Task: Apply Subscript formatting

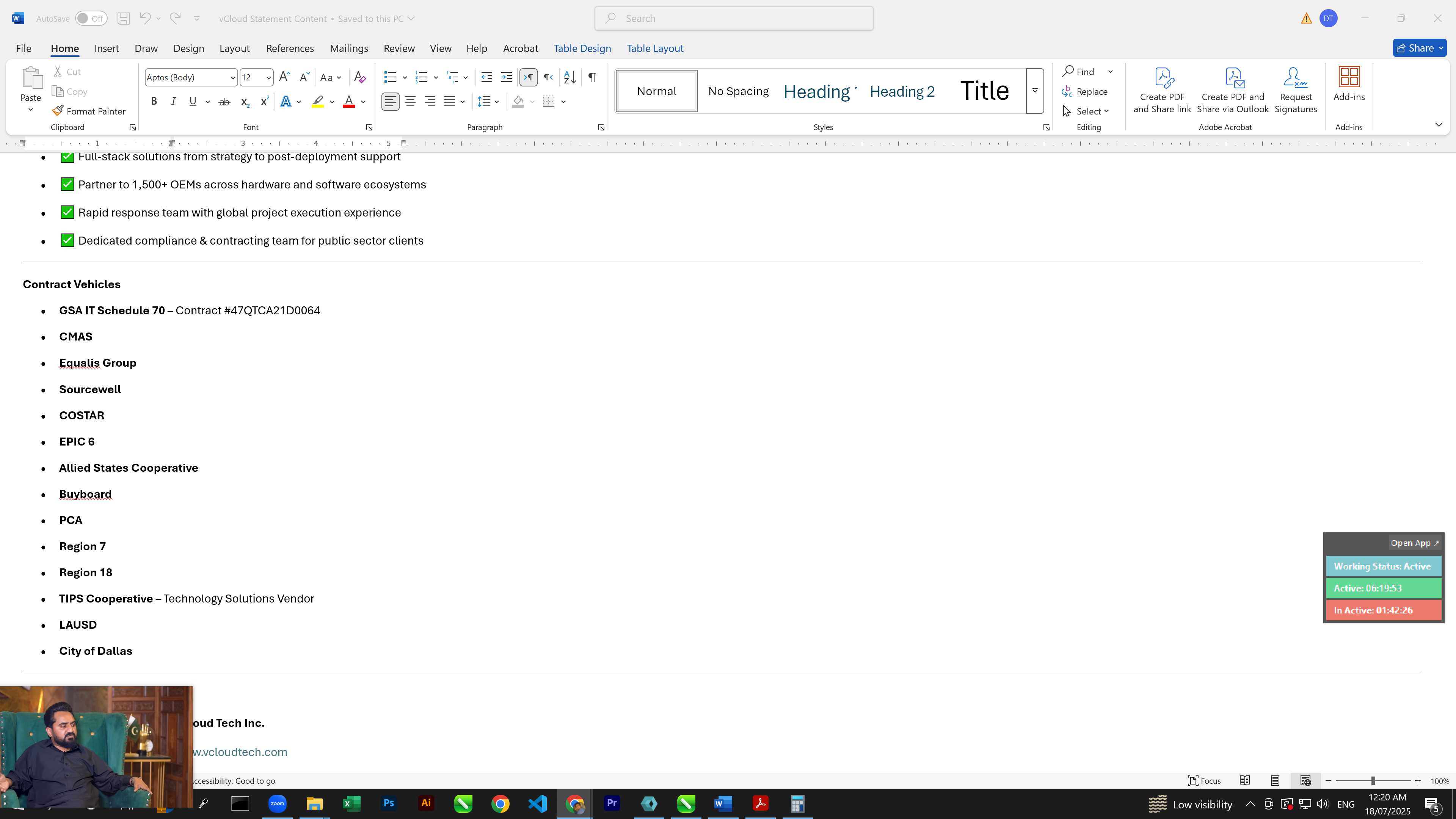Action: [x=245, y=102]
